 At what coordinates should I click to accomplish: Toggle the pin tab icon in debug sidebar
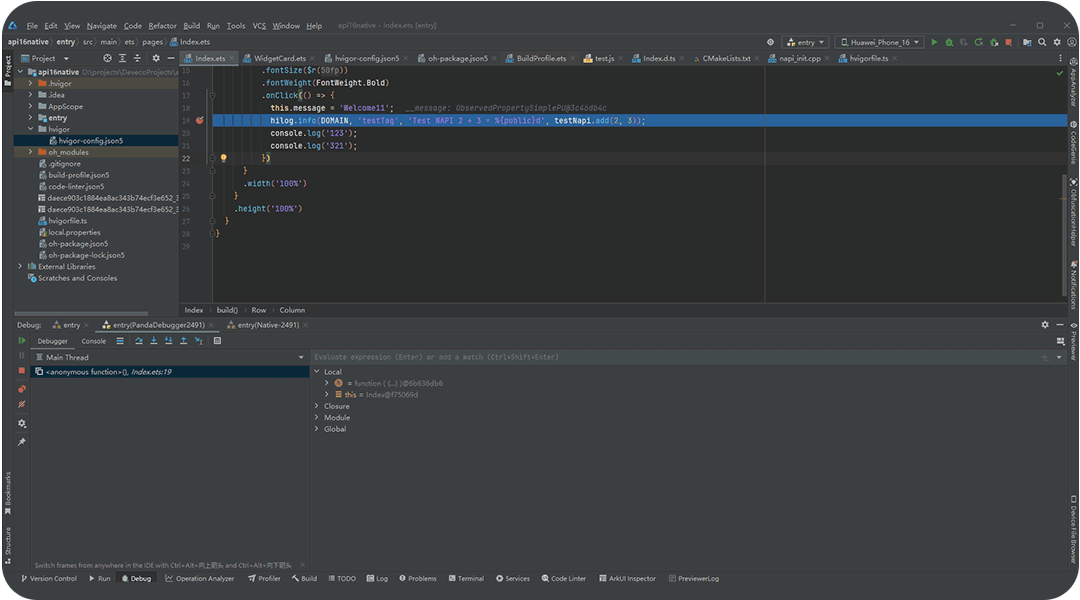(x=22, y=441)
